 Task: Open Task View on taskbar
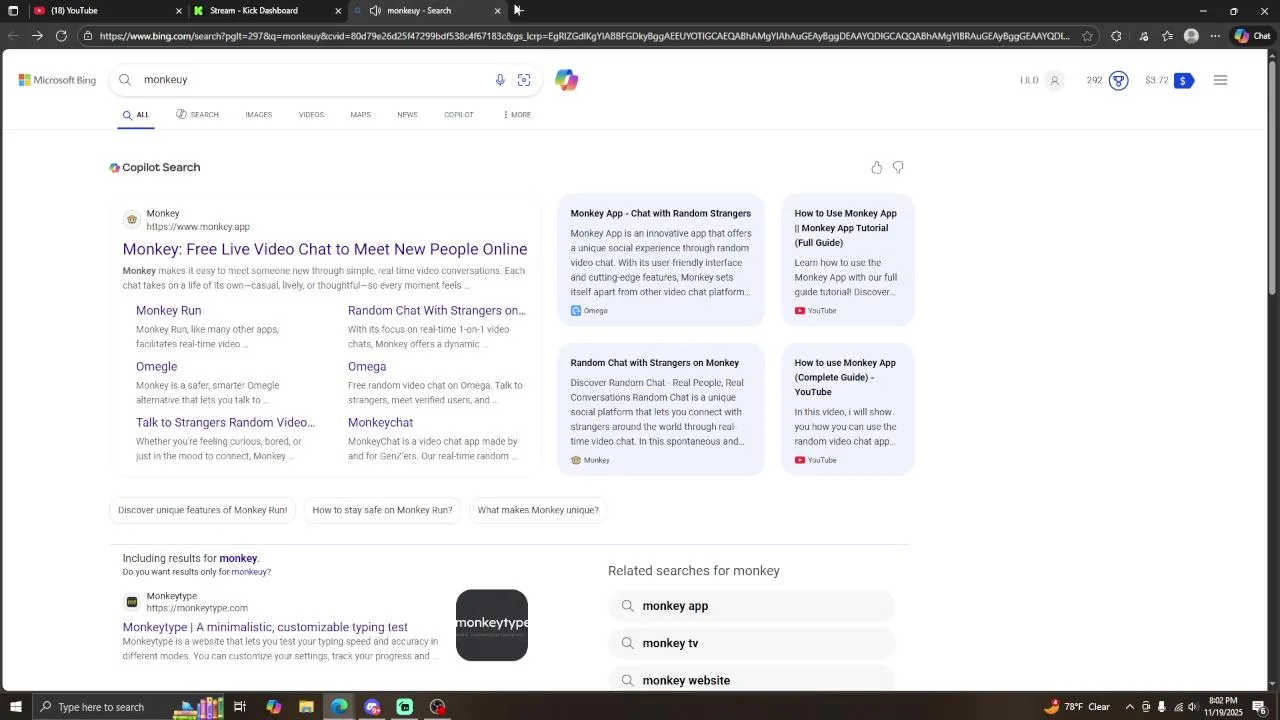point(240,707)
